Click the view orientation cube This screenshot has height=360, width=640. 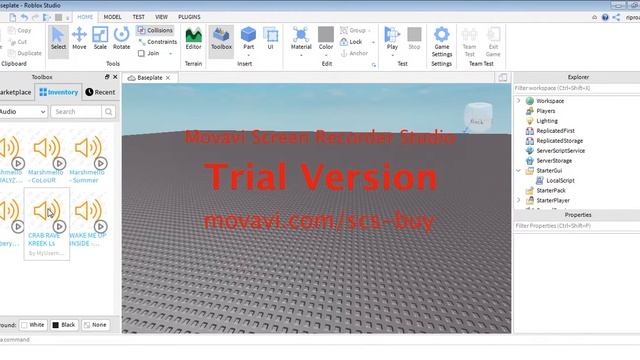coord(478,117)
